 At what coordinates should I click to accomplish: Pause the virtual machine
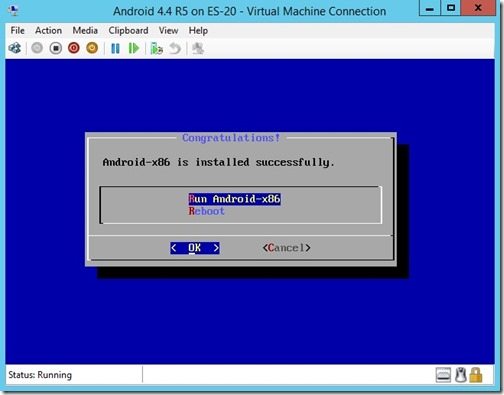pos(115,49)
